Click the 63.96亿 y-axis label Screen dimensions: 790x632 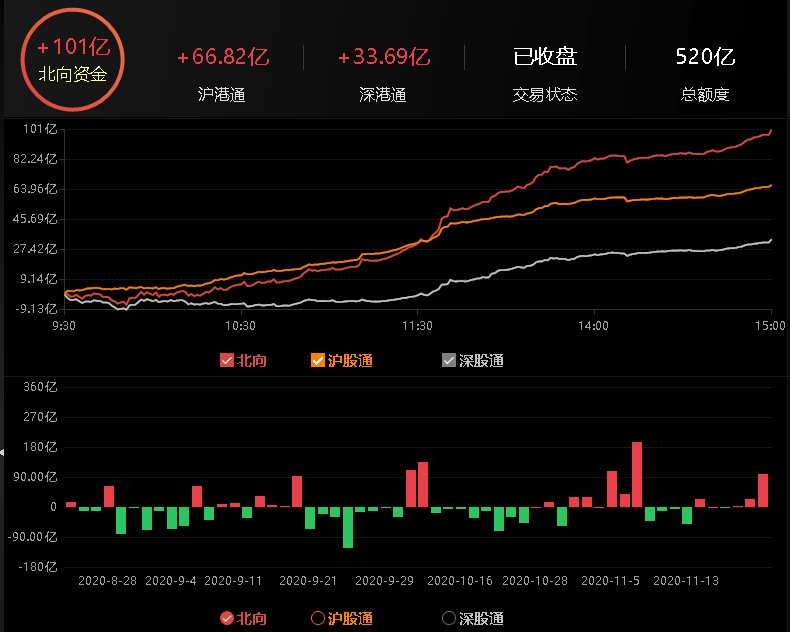pyautogui.click(x=35, y=189)
